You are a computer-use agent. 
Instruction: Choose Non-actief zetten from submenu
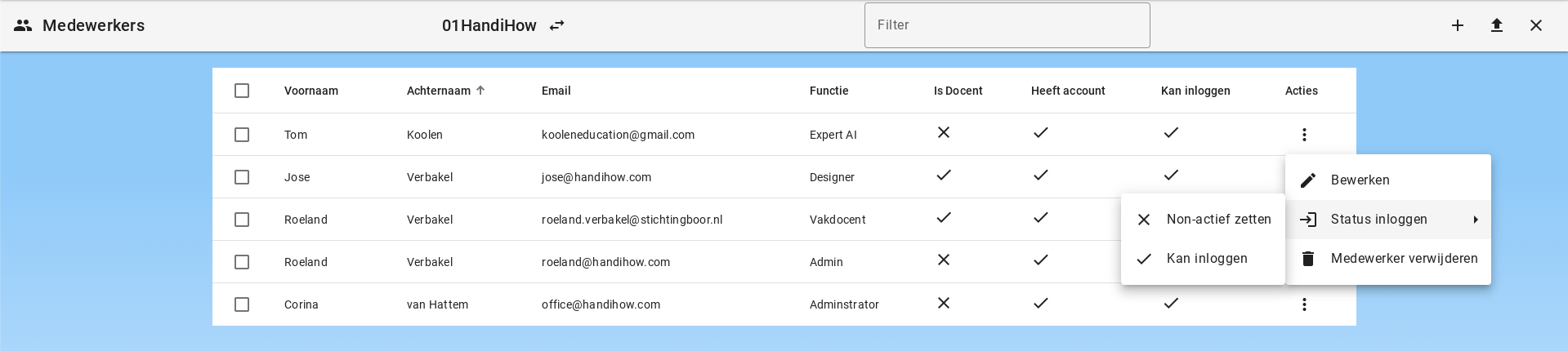point(1217,220)
